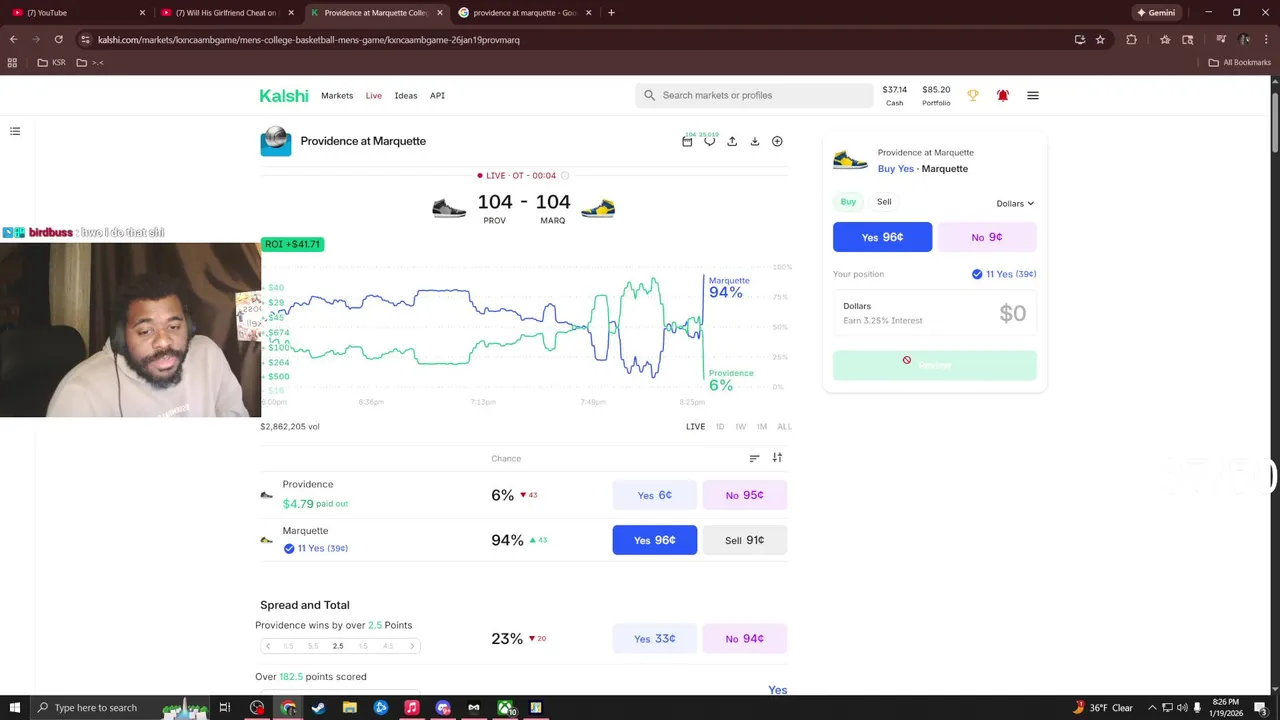
Task: Click next arrow on spread selector
Action: coord(411,646)
